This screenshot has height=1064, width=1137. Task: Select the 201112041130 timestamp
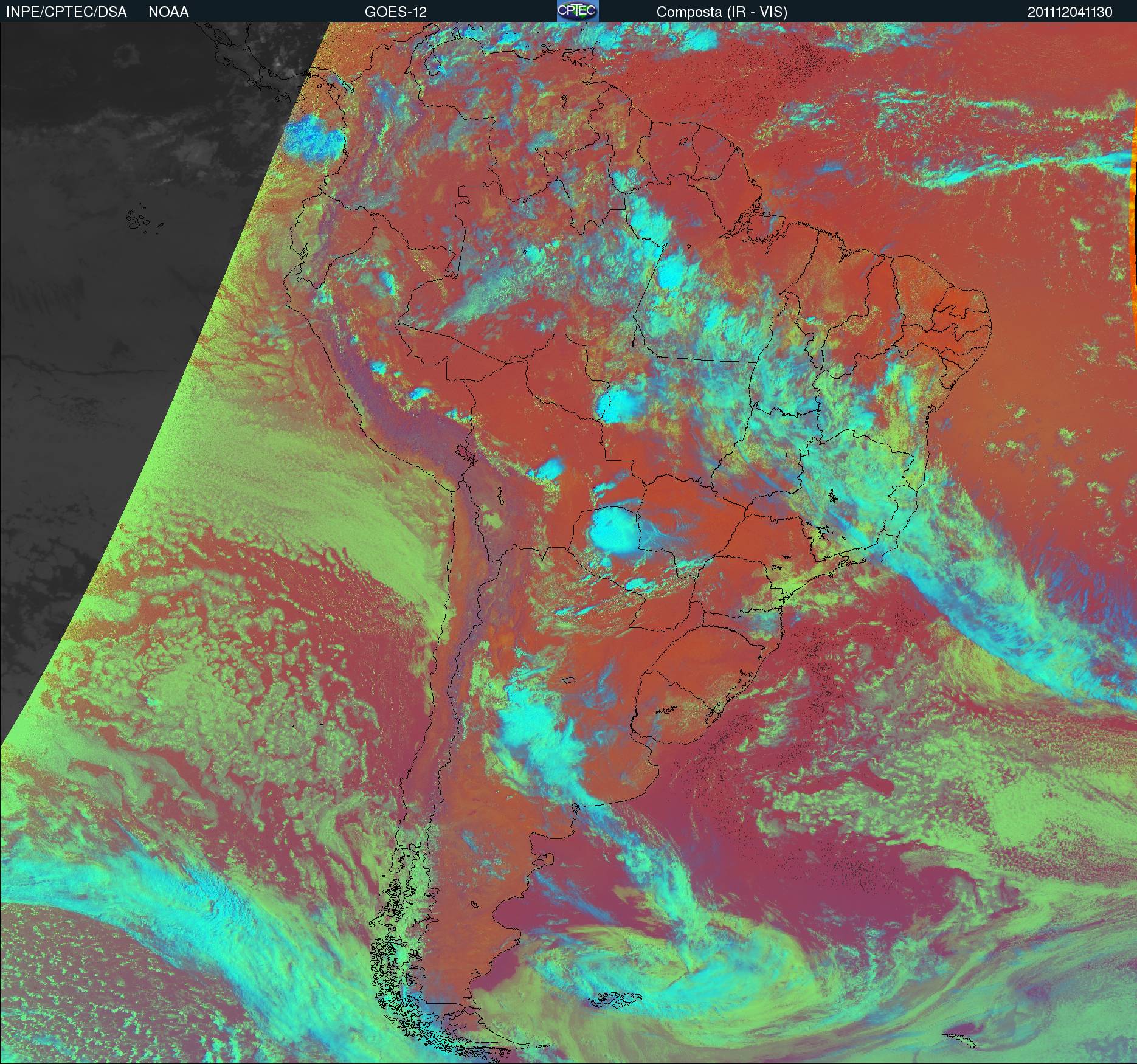pos(1070,12)
